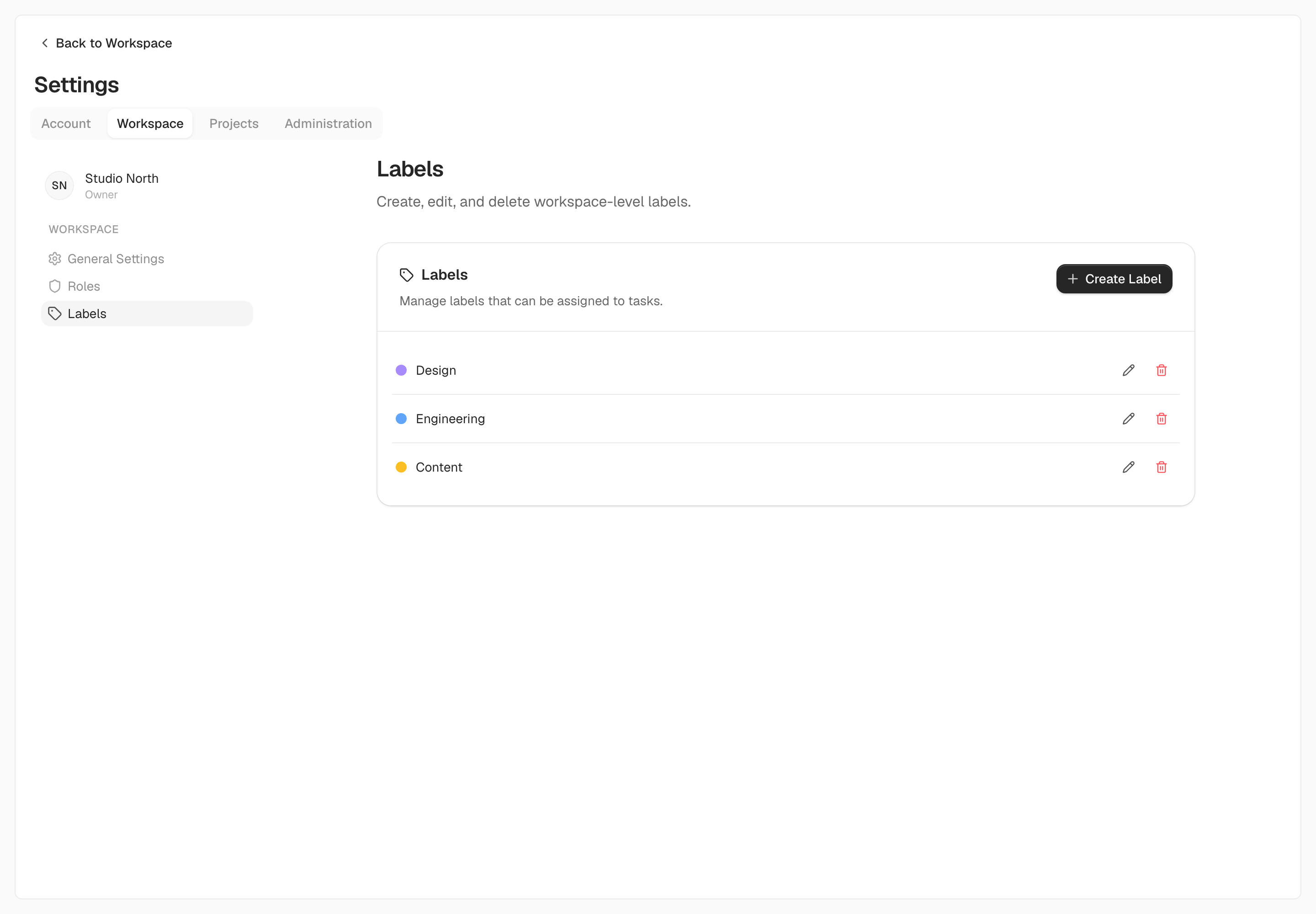Select the Workspace tab
The width and height of the screenshot is (1316, 914).
(150, 124)
